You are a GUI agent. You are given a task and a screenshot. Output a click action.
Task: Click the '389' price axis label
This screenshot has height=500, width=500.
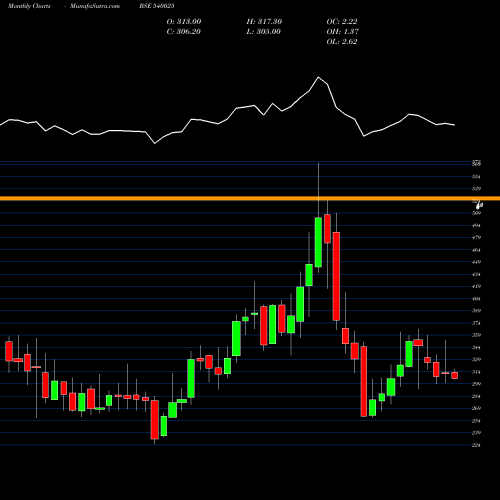[x=476, y=311]
